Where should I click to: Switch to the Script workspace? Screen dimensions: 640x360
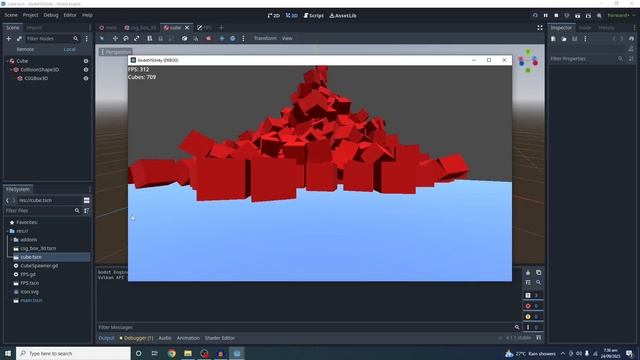tap(313, 16)
